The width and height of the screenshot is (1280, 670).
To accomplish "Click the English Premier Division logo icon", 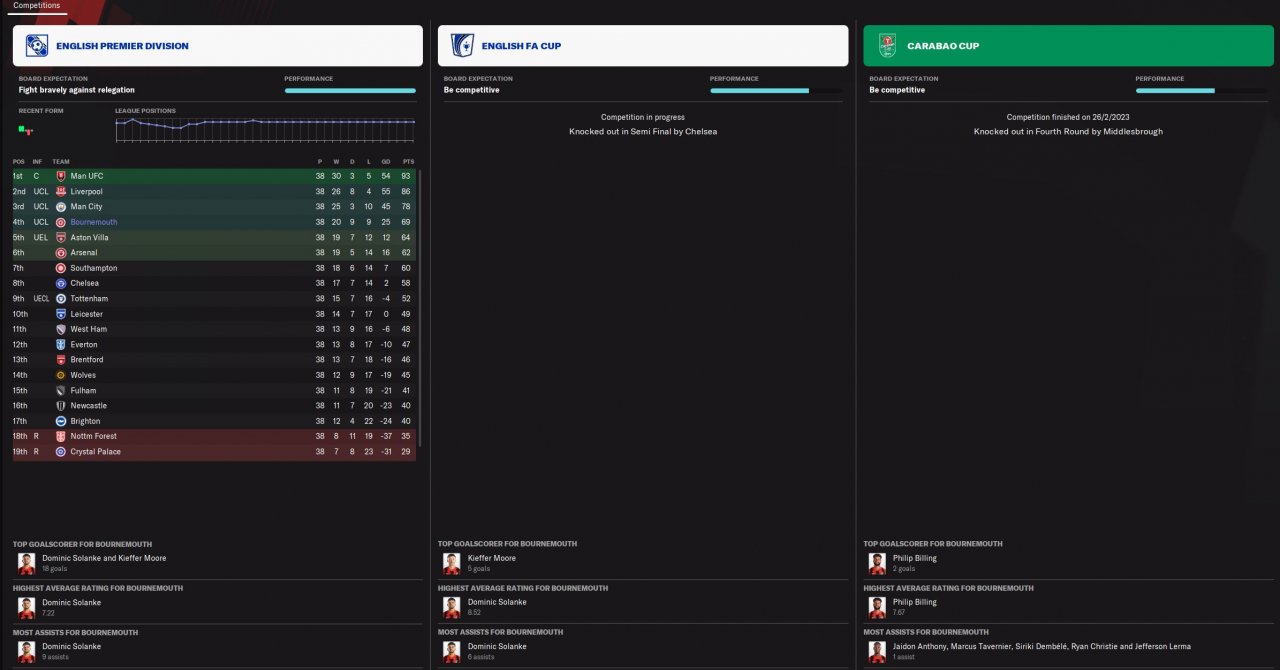I will [36, 45].
